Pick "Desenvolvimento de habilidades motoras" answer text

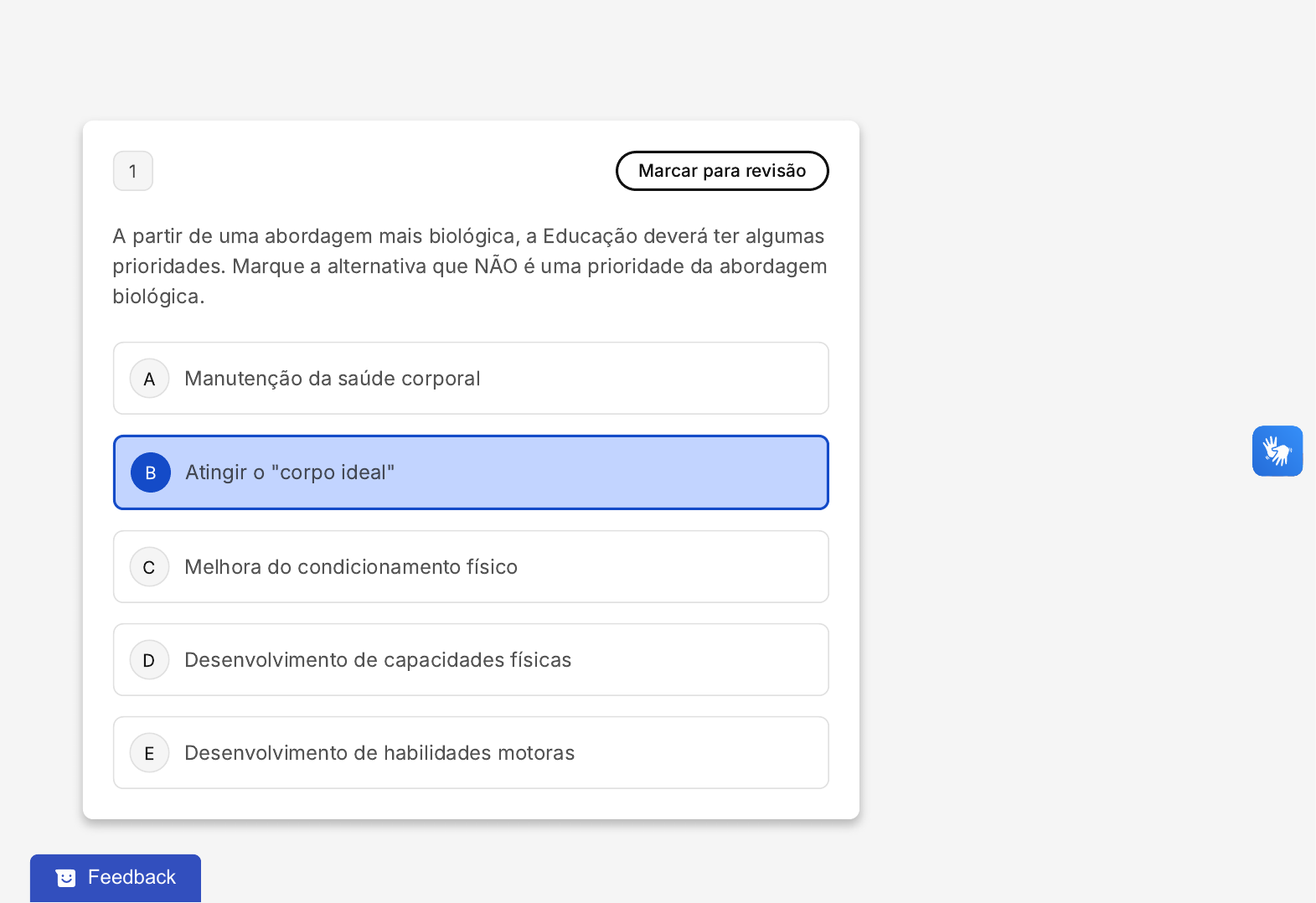(x=379, y=753)
